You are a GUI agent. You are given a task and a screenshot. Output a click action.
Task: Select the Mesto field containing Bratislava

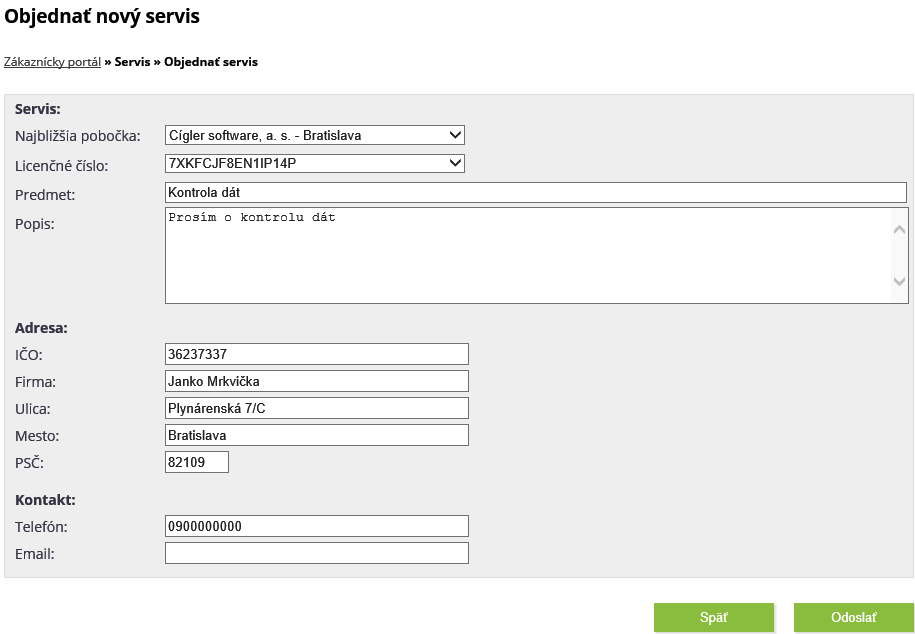317,435
